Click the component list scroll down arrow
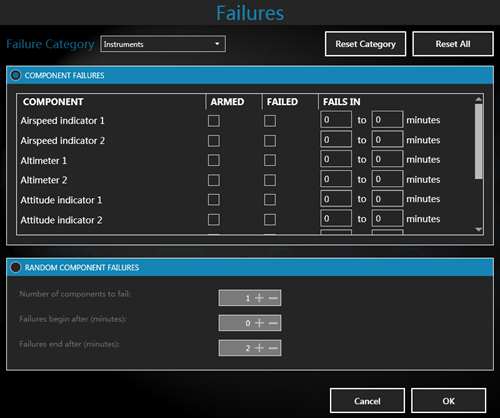Viewport: 500px width, 418px height. 479,230
